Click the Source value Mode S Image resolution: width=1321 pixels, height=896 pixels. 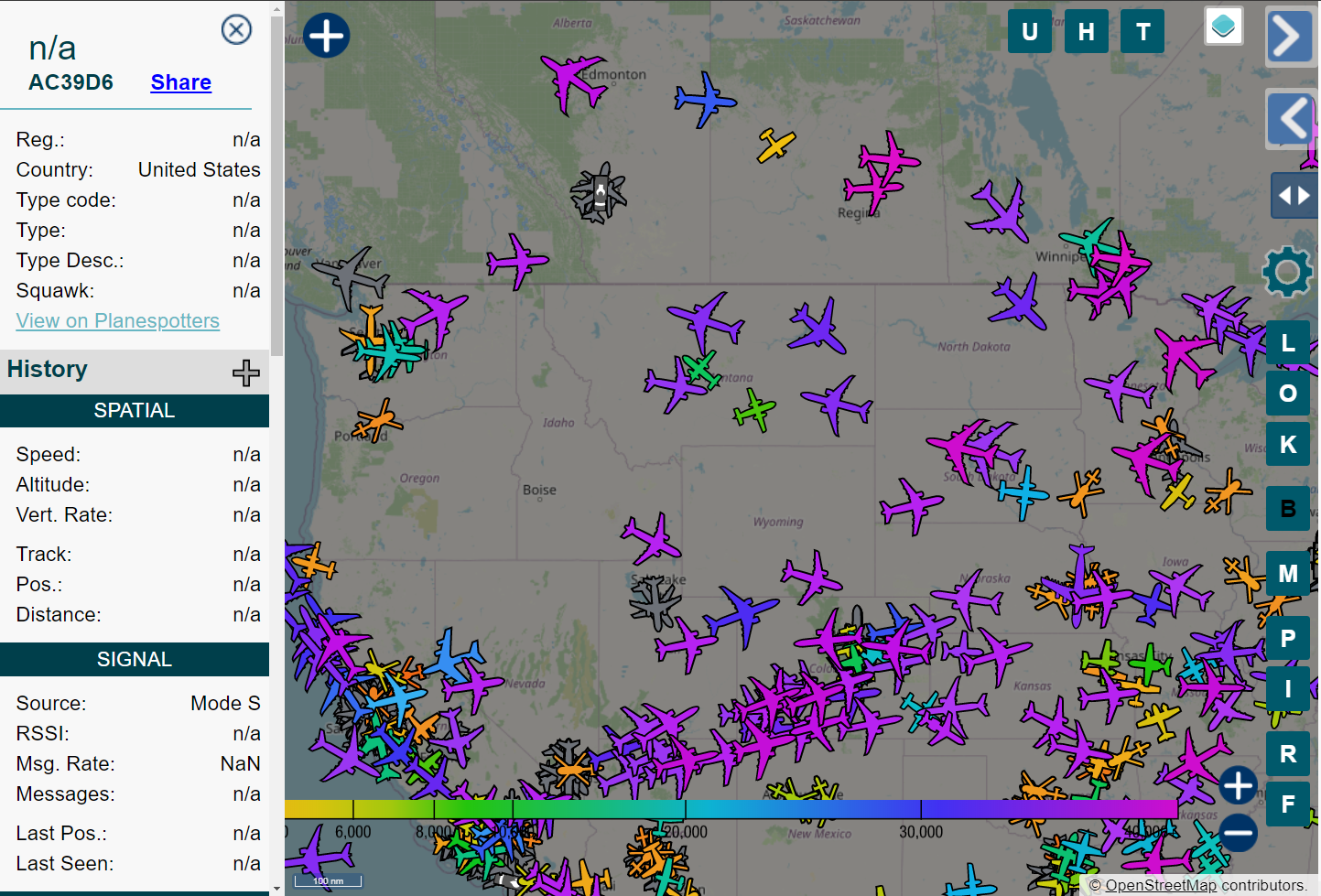coord(225,703)
